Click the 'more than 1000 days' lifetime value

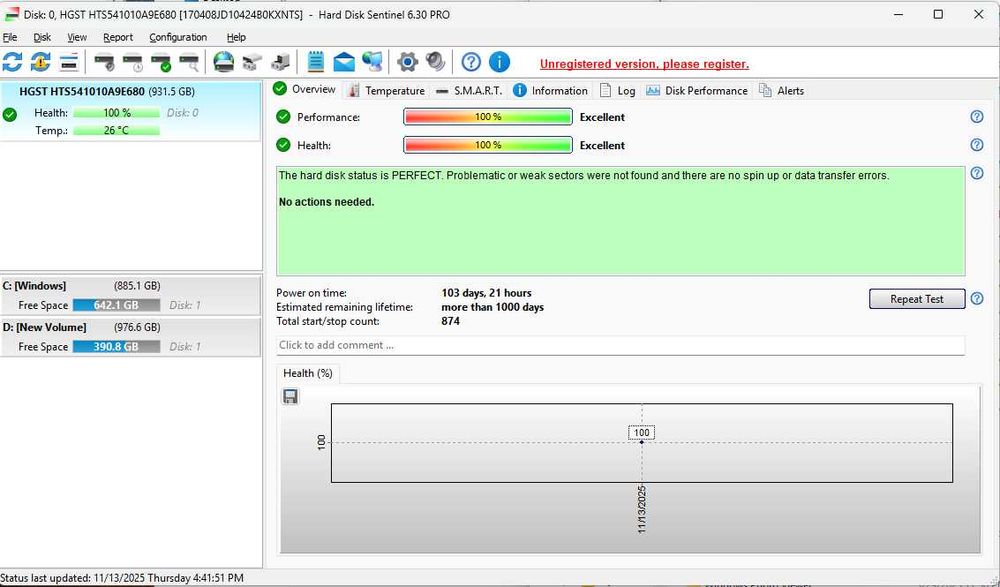492,307
